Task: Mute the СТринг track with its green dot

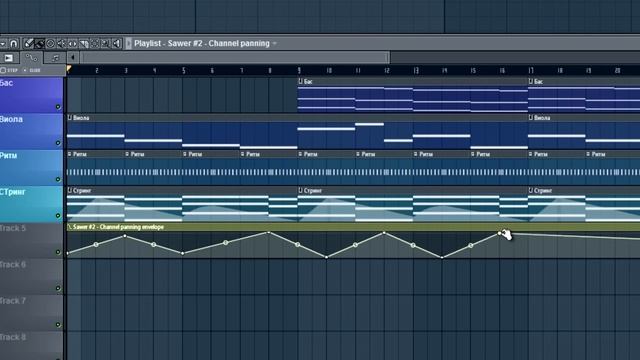Action: pyautogui.click(x=58, y=216)
